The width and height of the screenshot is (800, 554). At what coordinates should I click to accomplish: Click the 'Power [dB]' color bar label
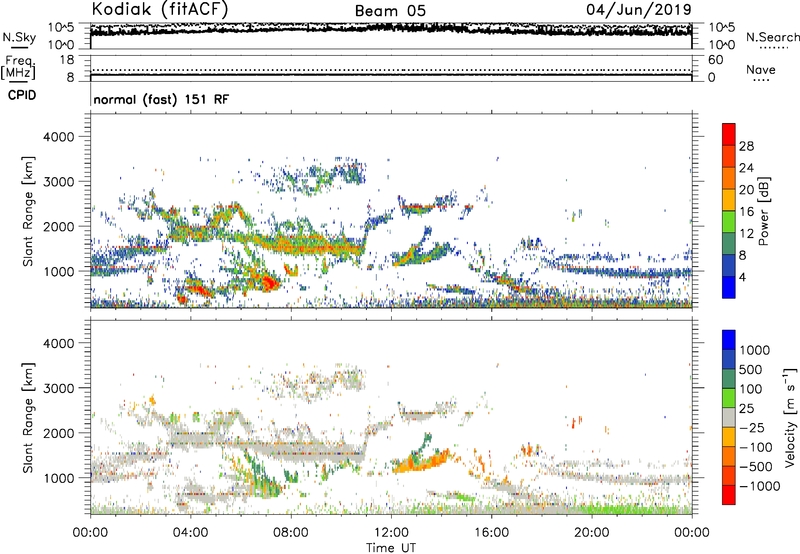763,211
